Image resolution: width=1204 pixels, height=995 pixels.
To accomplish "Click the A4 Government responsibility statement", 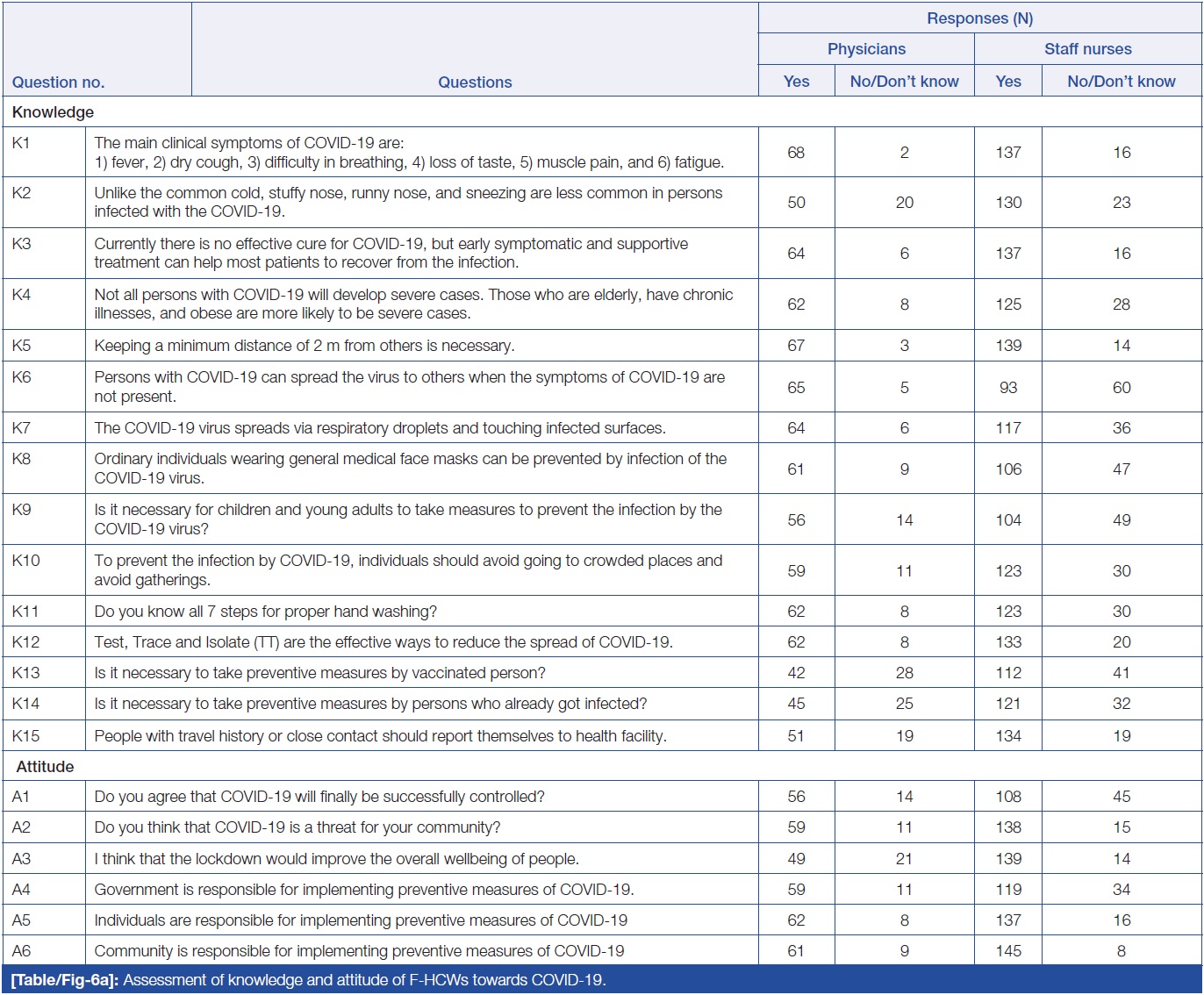I will tap(363, 890).
